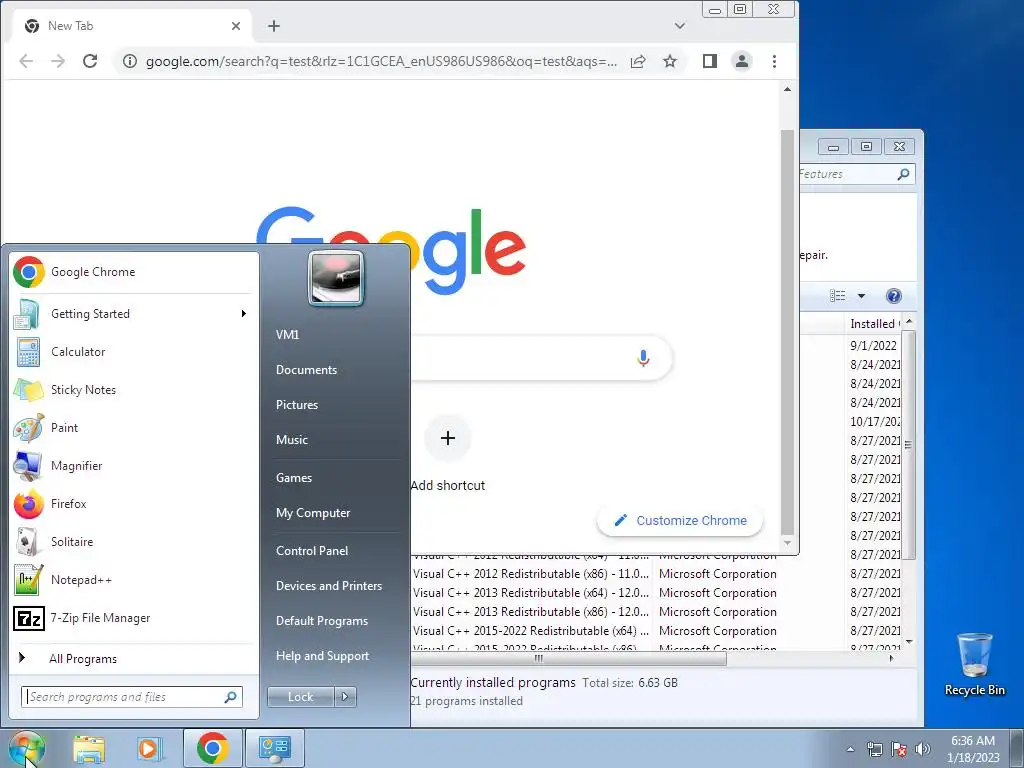Start Paint from the Start menu
This screenshot has height=768, width=1024.
(134, 428)
